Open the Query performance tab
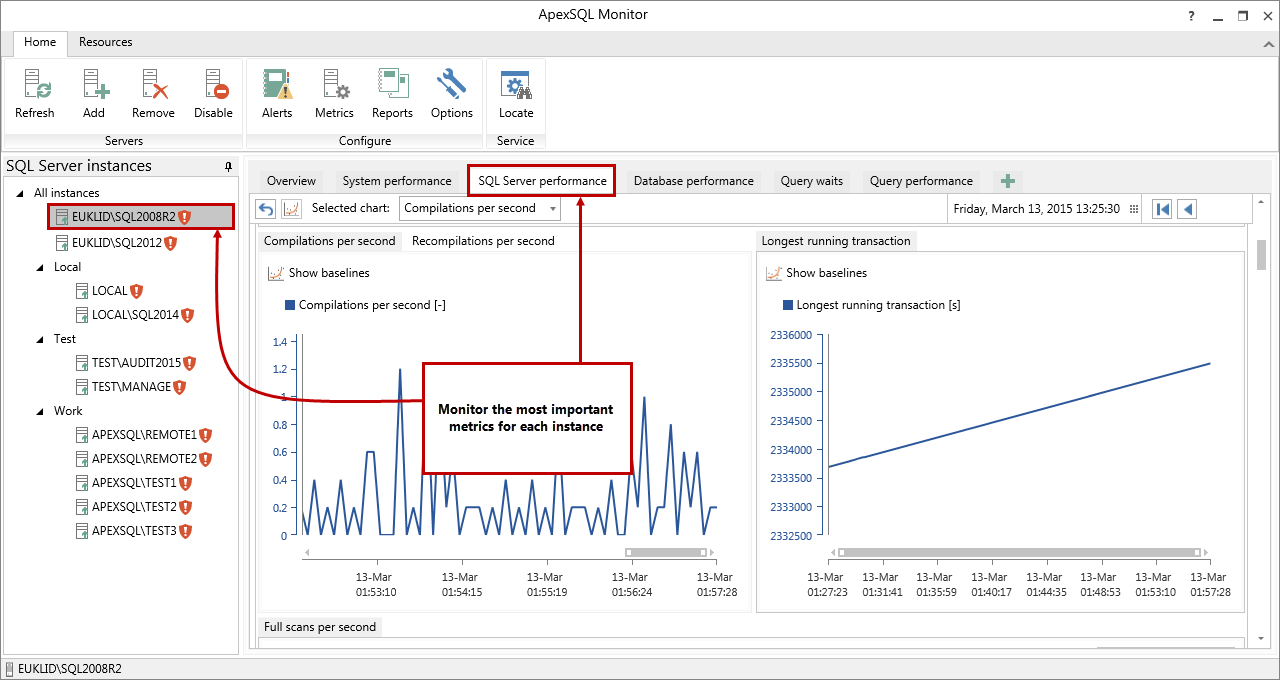The image size is (1280, 680). point(921,181)
